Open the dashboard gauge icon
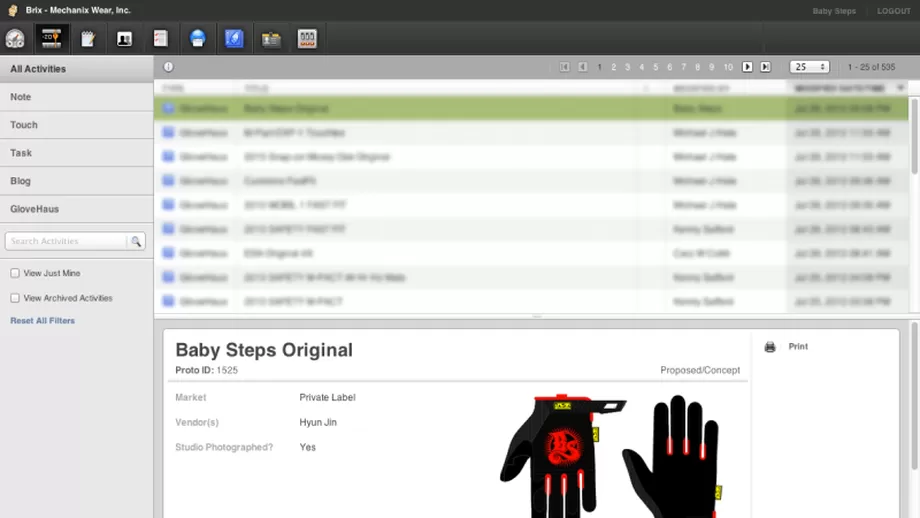Screen dimensions: 920x518 15,39
